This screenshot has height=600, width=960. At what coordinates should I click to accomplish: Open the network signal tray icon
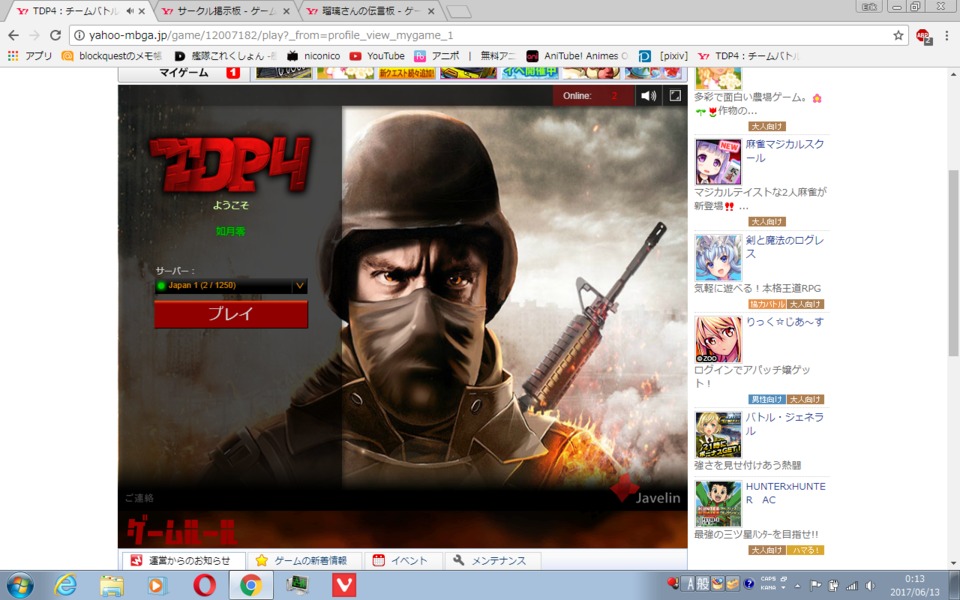(852, 585)
